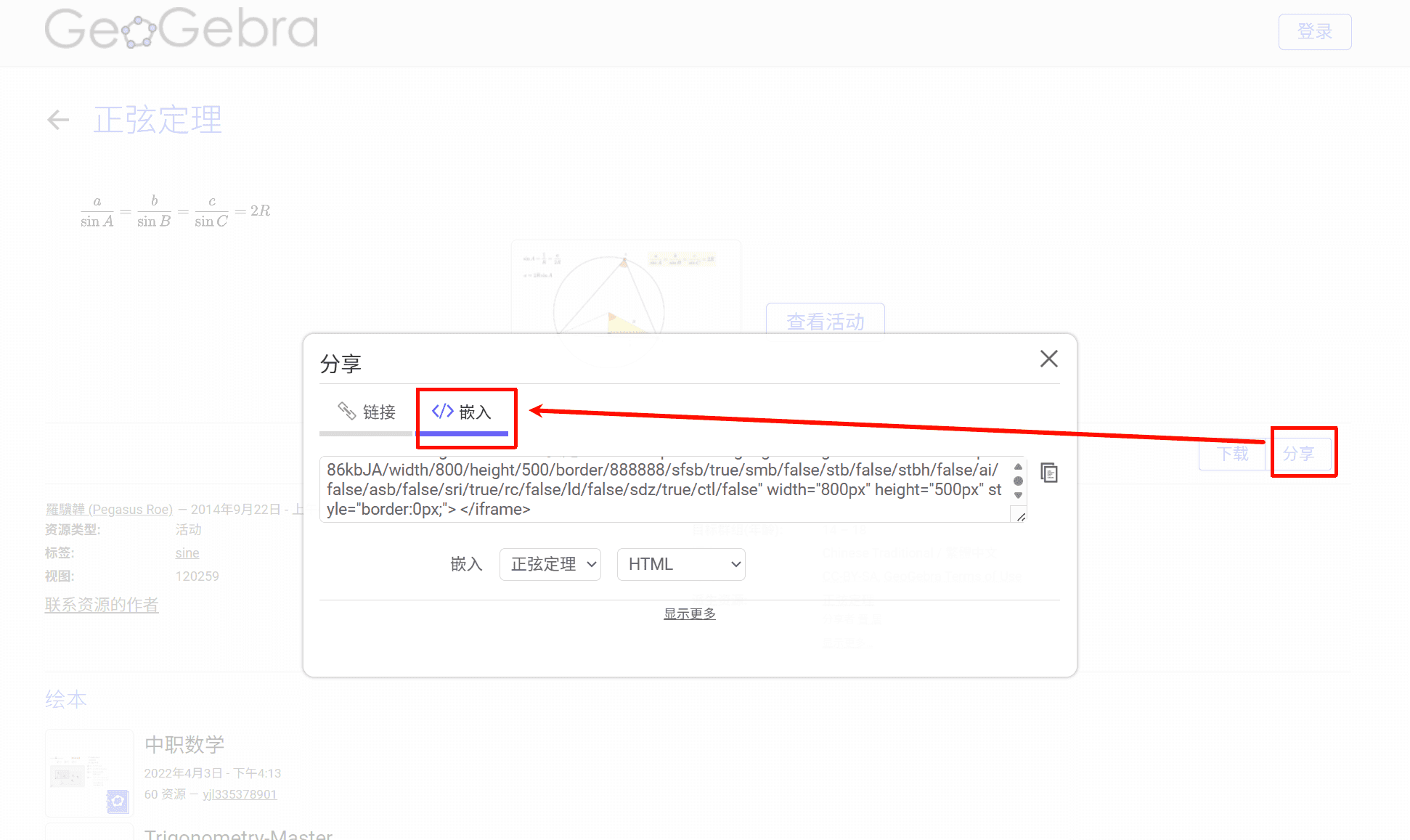This screenshot has width=1410, height=840.
Task: Select the 嵌入 embed tab
Action: tap(462, 412)
